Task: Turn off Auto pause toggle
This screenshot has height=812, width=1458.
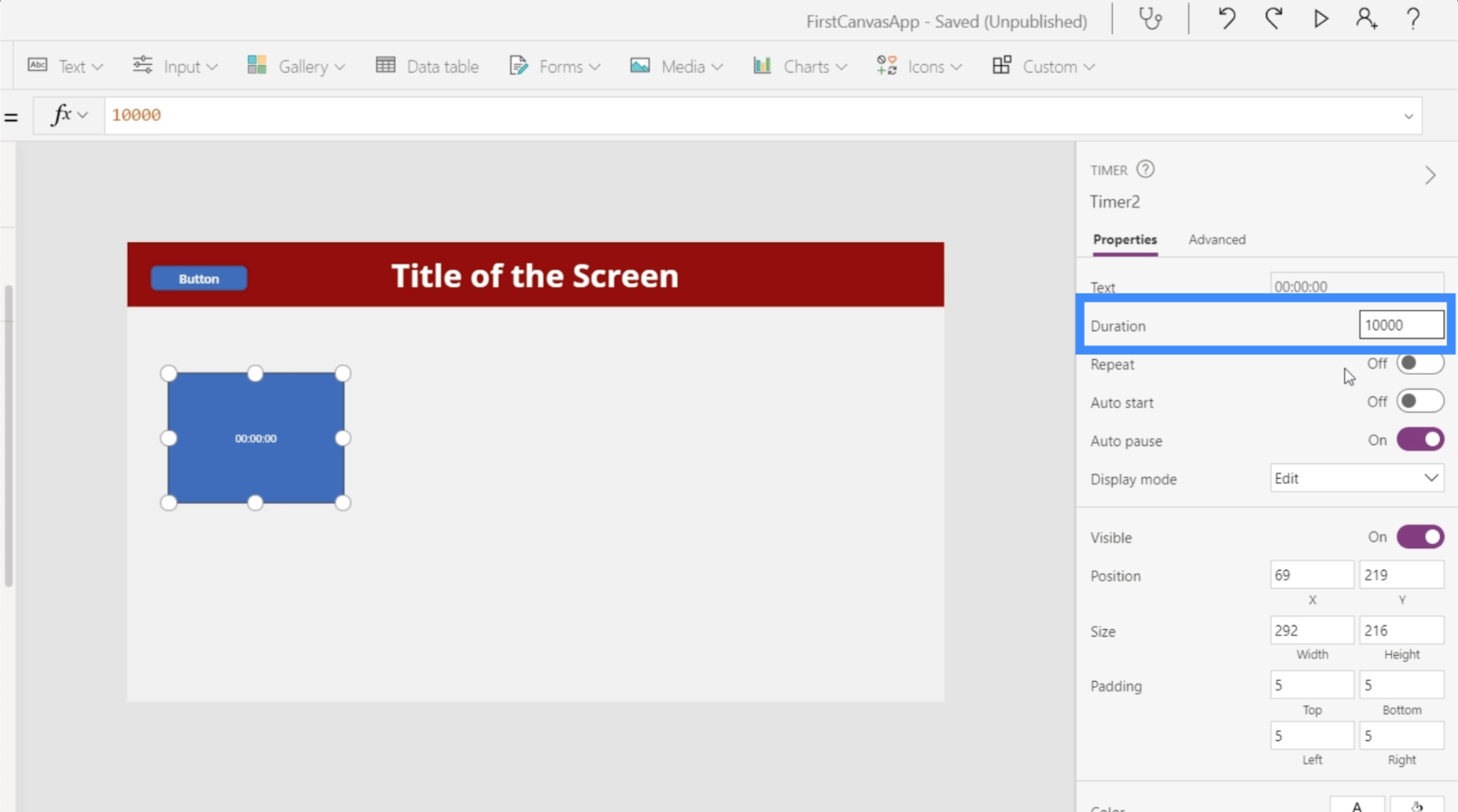Action: pos(1420,440)
